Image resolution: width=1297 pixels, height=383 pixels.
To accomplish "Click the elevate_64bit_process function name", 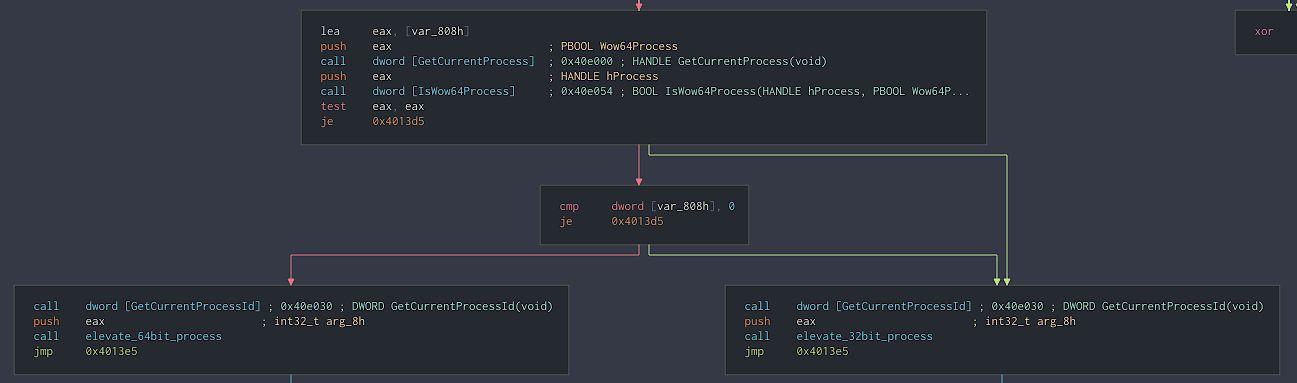I will point(153,336).
